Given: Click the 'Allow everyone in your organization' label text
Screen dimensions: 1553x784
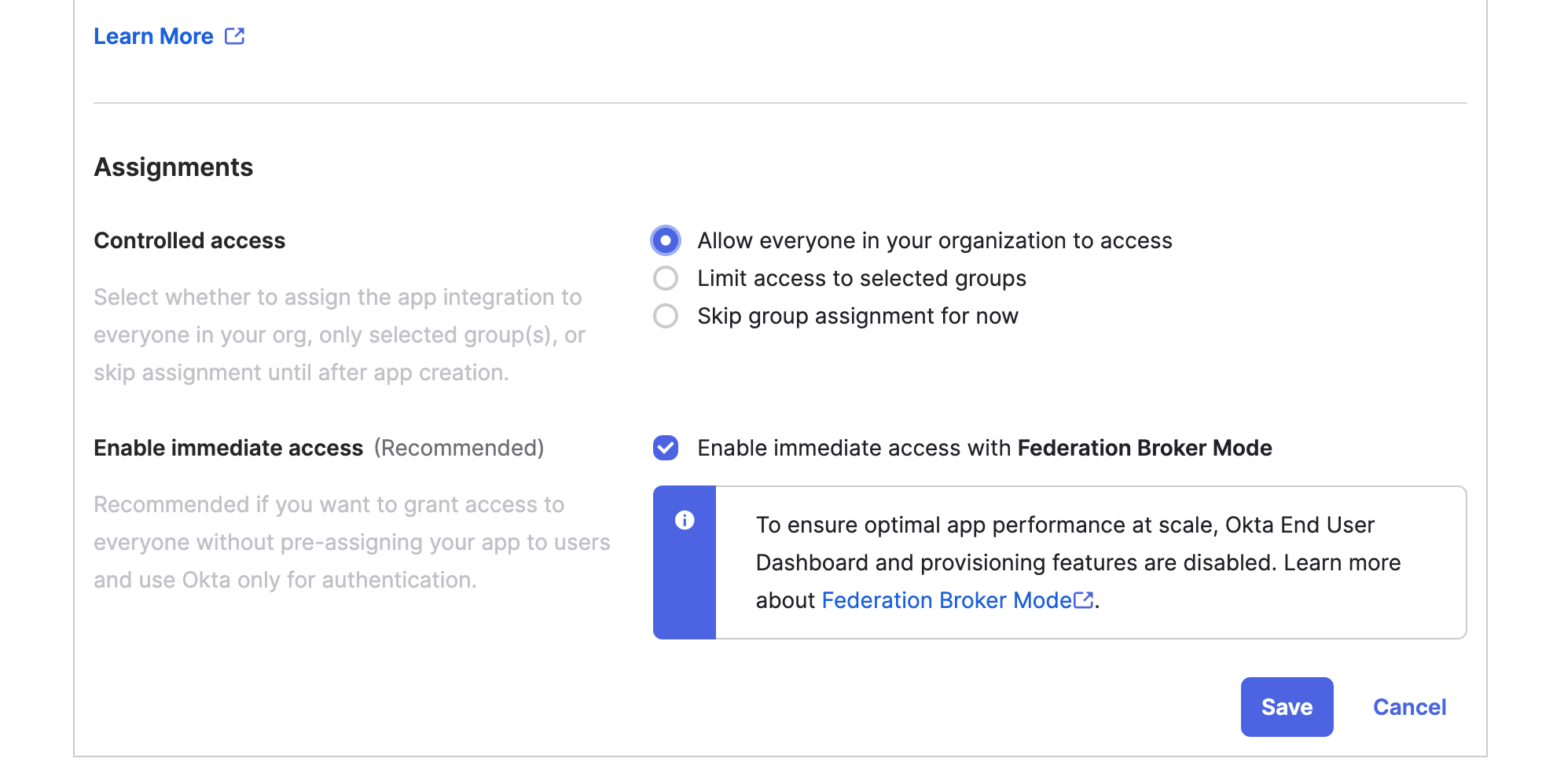Looking at the screenshot, I should click(x=934, y=240).
